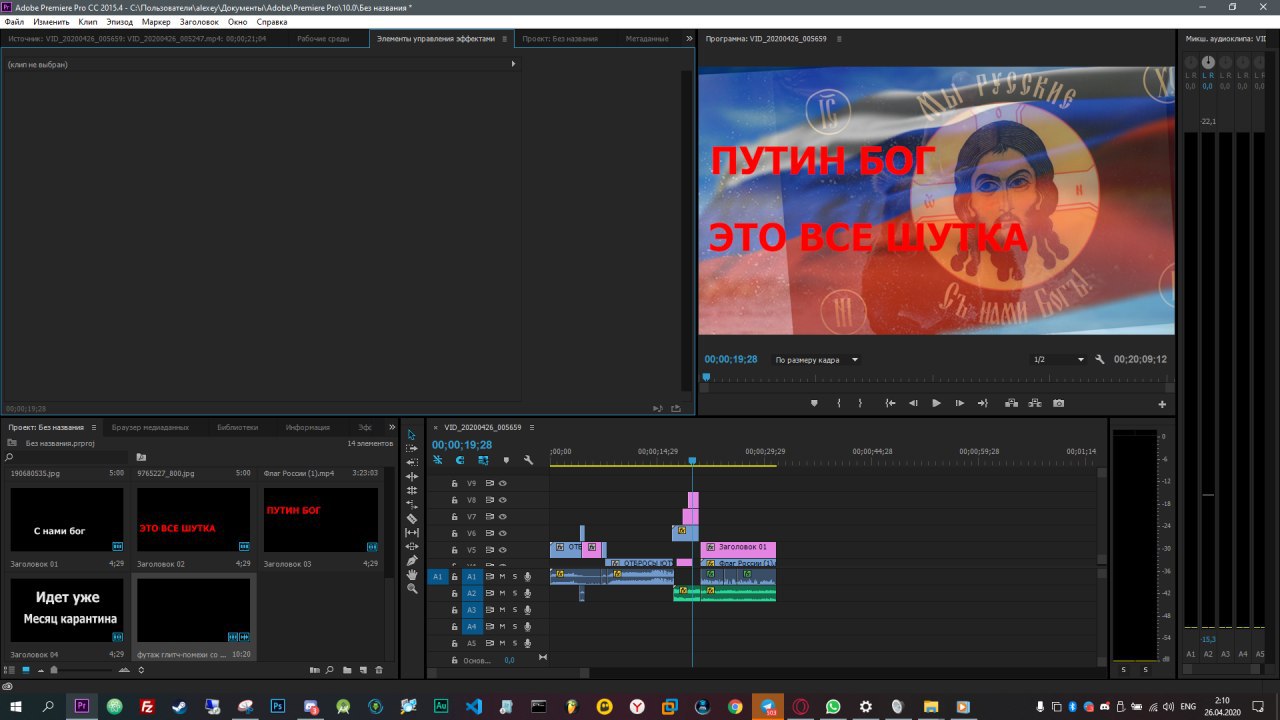This screenshot has width=1280, height=720.
Task: Open the zoom level dropdown 'По размеру кадра'
Action: (817, 359)
